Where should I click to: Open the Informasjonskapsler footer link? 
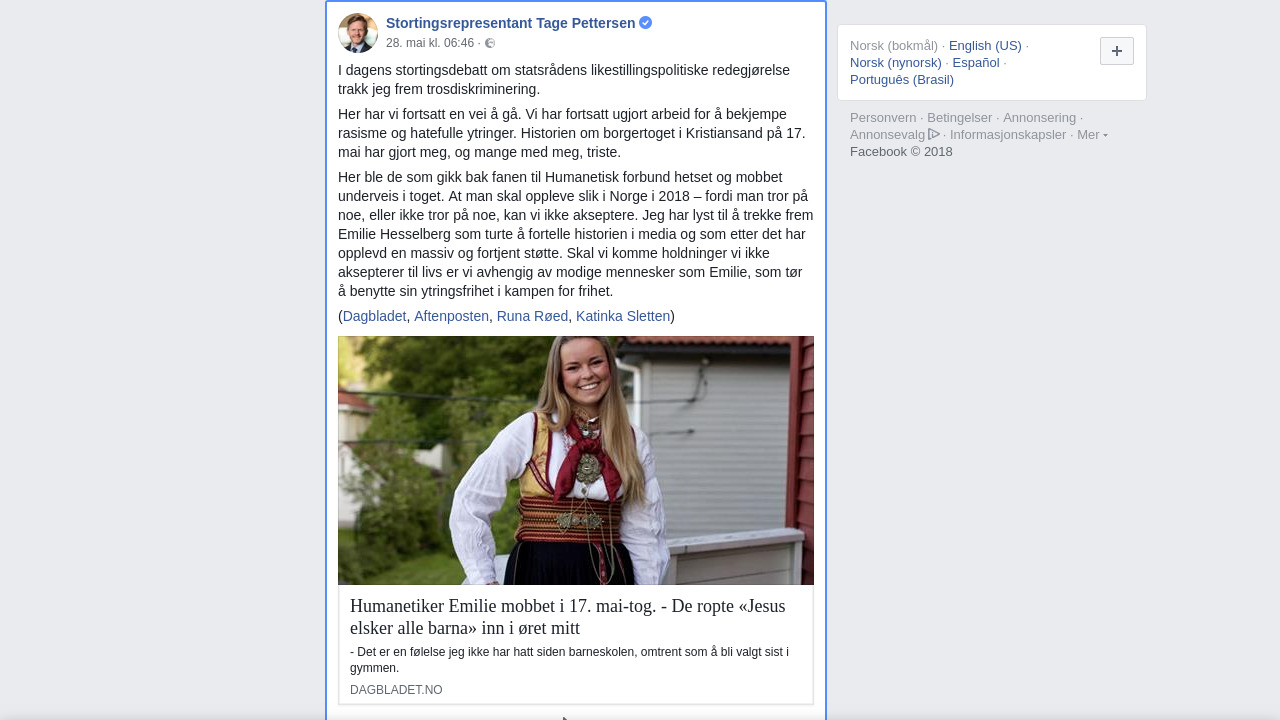tap(1008, 135)
